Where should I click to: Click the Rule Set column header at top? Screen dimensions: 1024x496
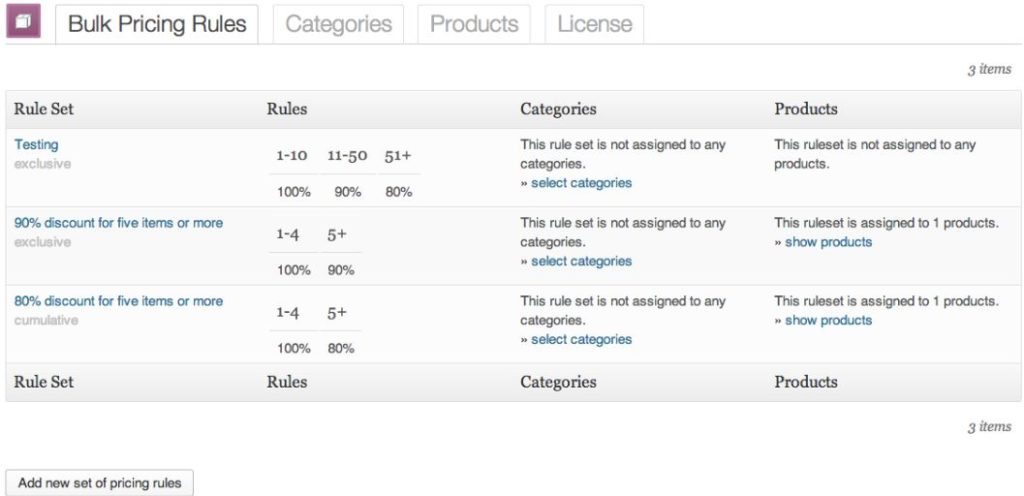coord(44,109)
